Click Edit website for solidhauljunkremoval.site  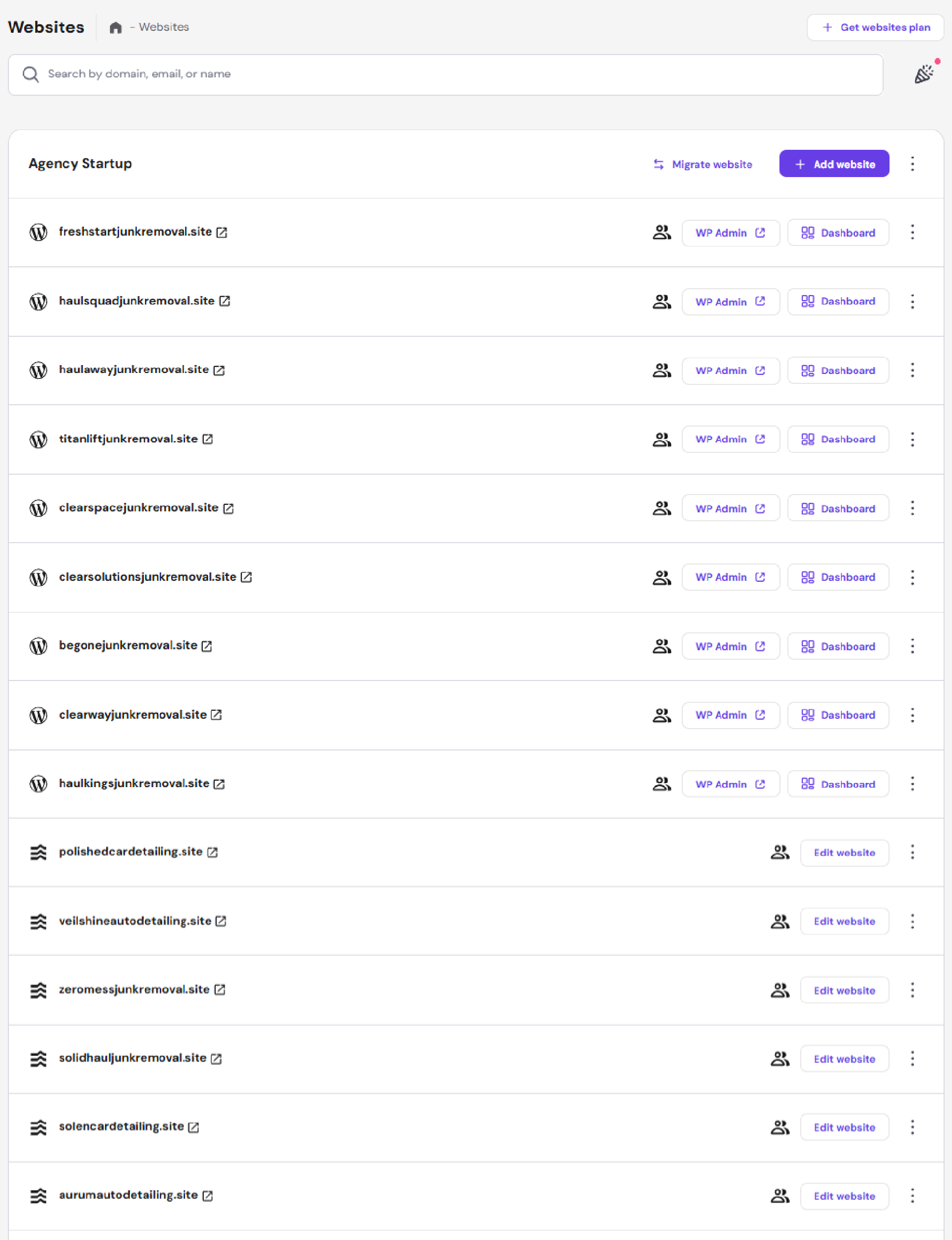pos(844,1059)
